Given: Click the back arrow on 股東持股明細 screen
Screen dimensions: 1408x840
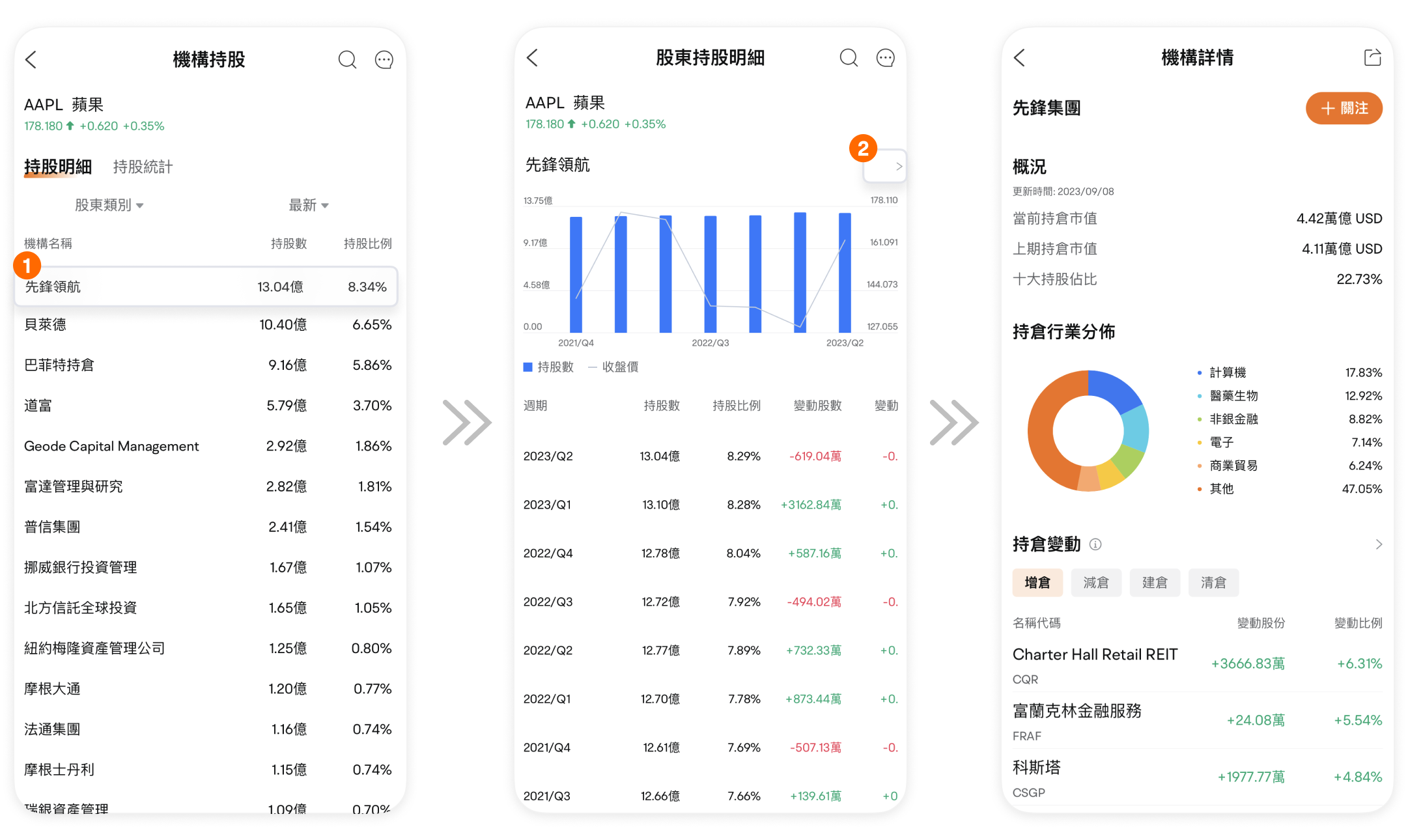Looking at the screenshot, I should pos(532,57).
